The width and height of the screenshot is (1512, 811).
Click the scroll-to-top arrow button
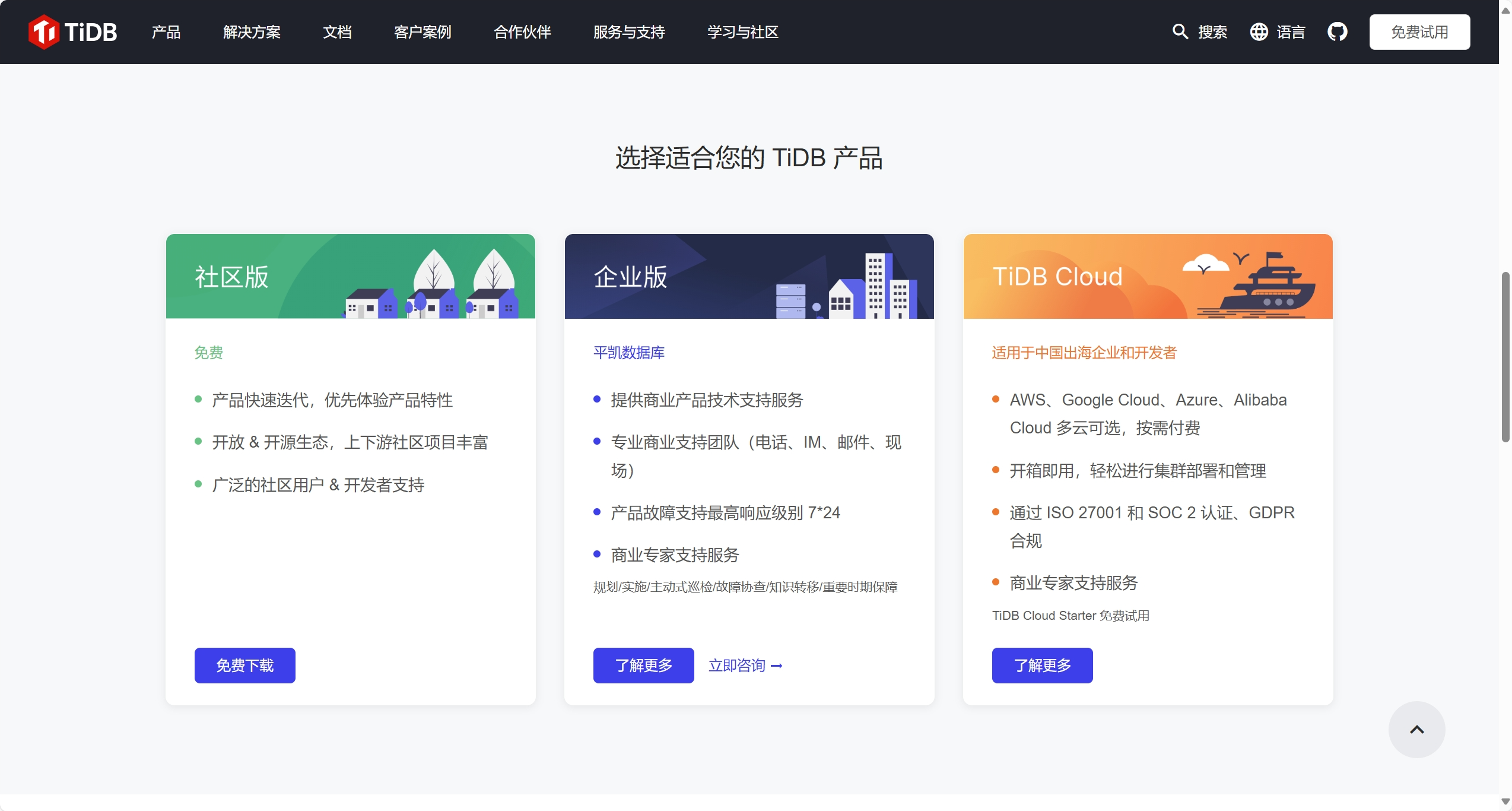point(1416,730)
